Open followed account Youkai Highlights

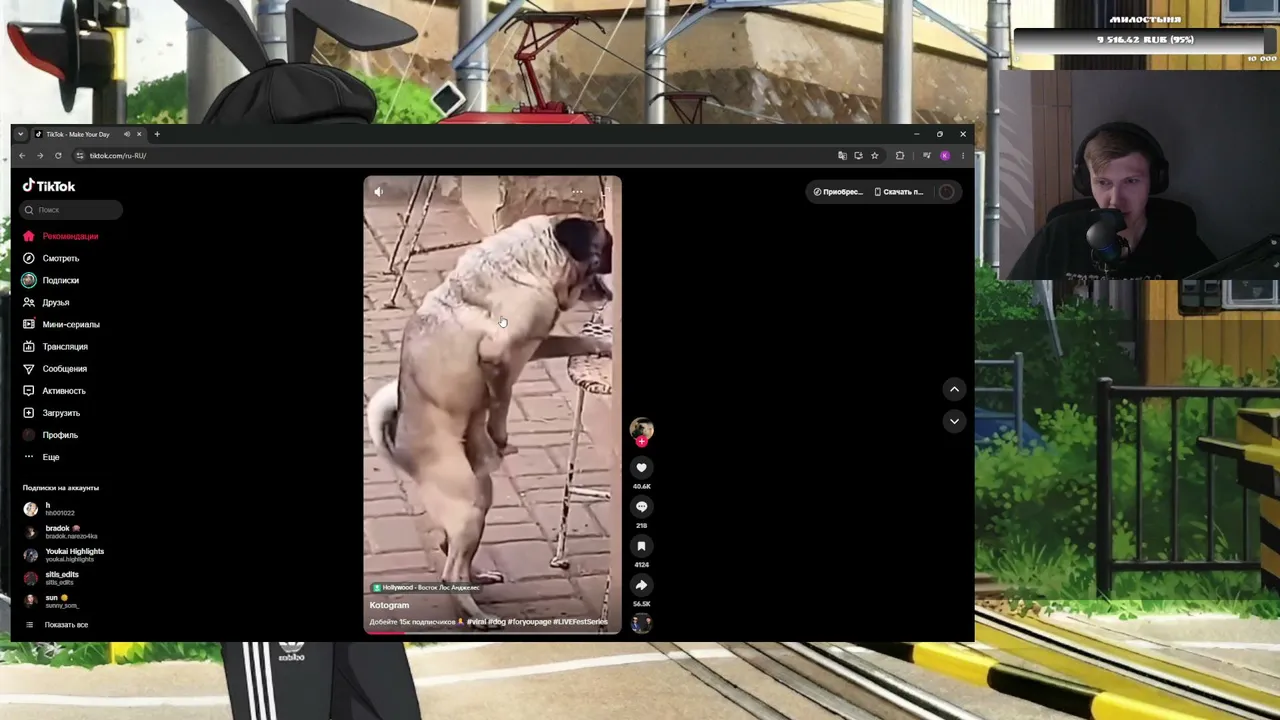(x=65, y=555)
